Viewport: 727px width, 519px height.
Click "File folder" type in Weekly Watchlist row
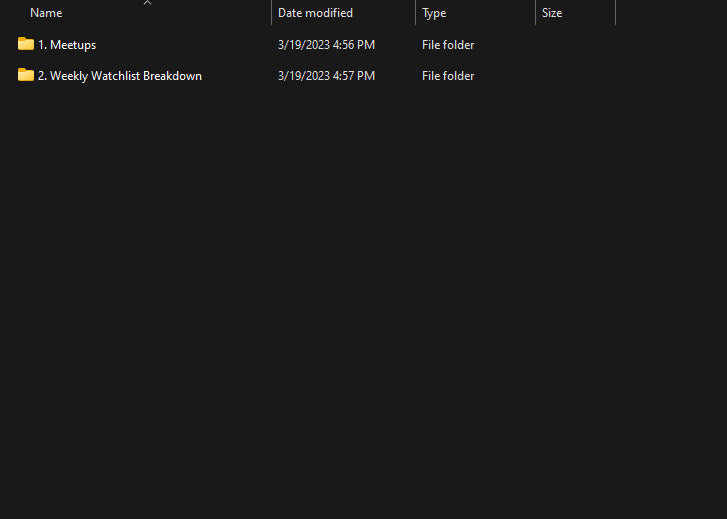pos(448,76)
